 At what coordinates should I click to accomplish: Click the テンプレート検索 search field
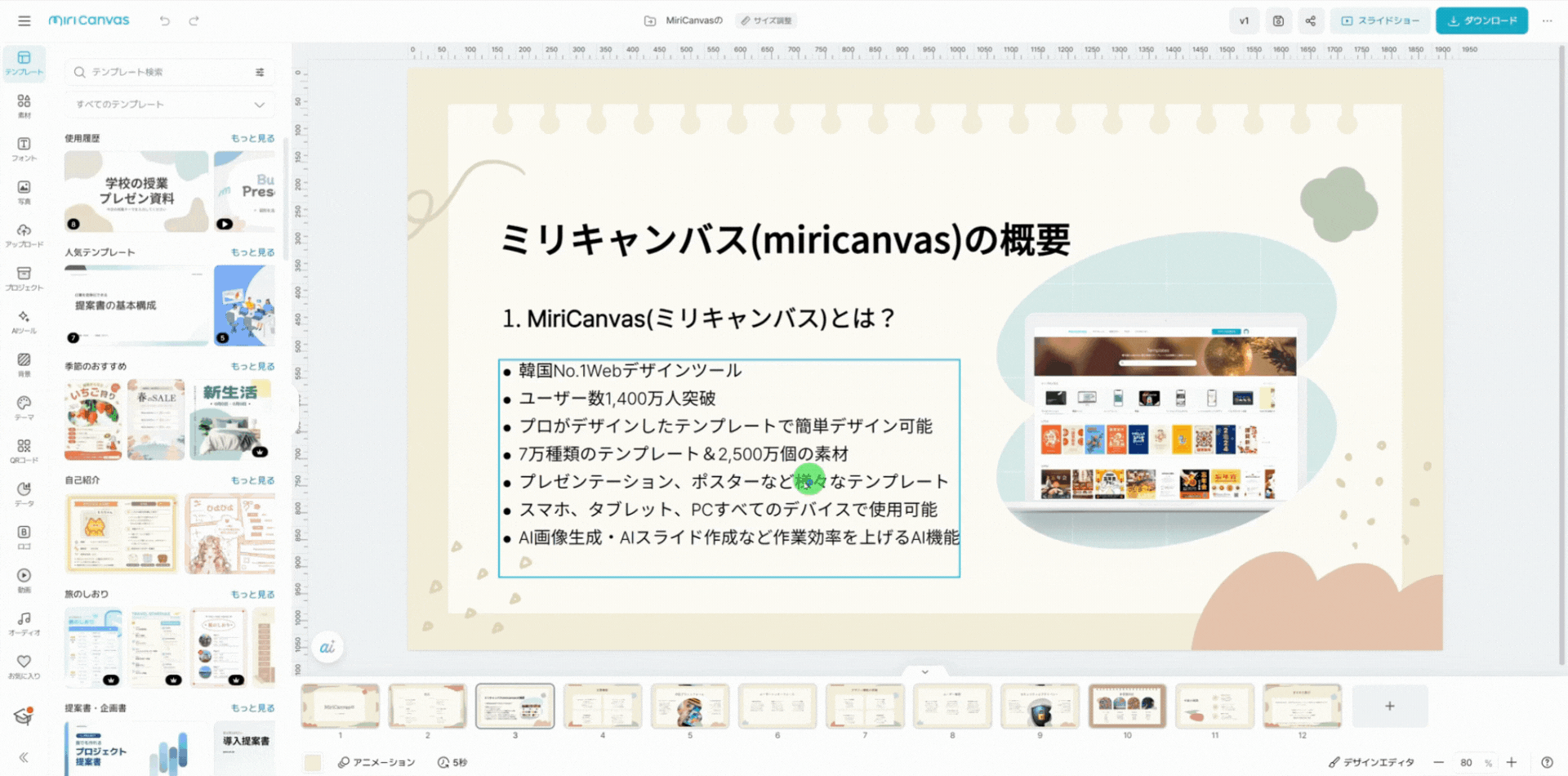click(170, 72)
